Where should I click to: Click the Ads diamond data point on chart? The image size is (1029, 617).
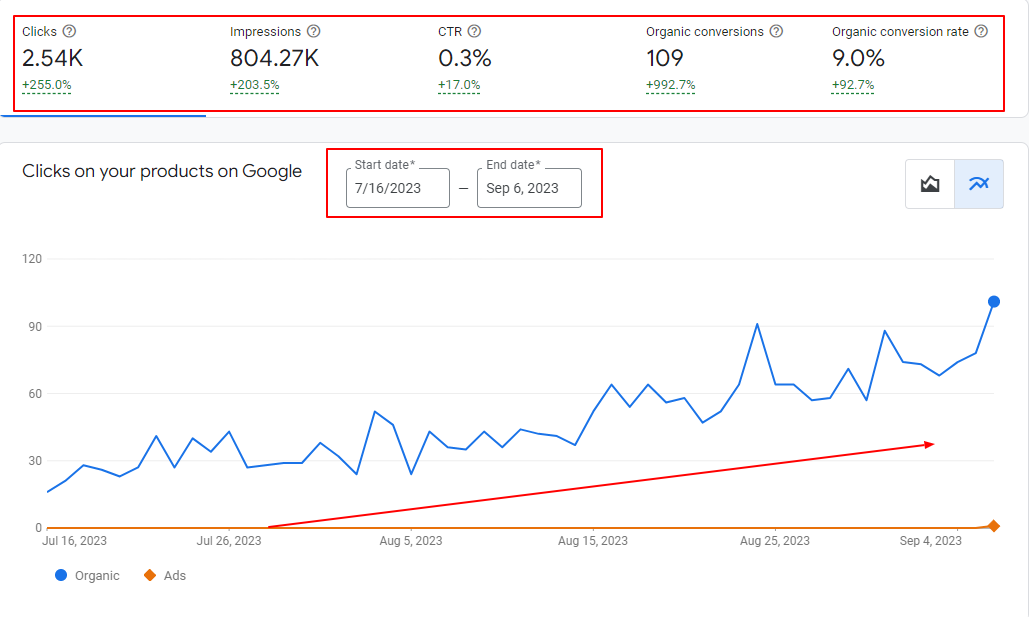(994, 526)
